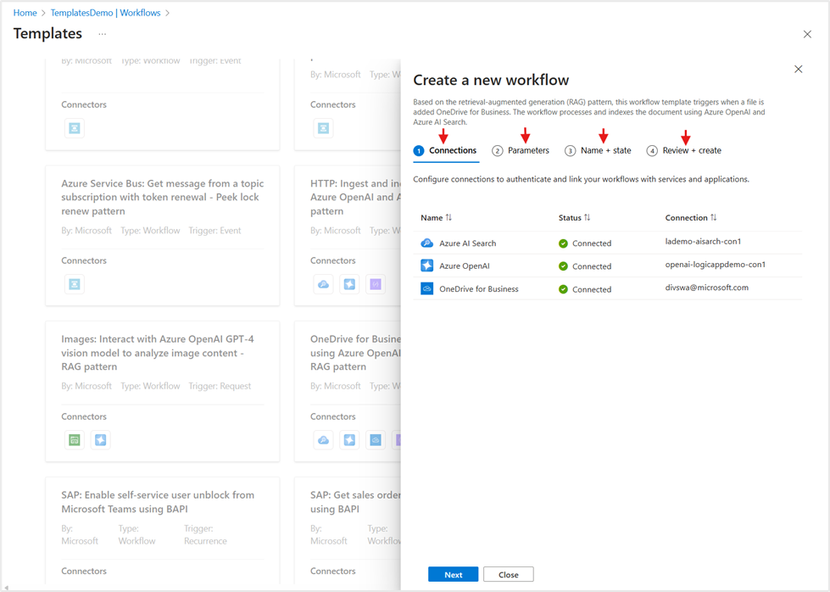Click Azure OpenAI icon on Images GPT-4 card
The image size is (830, 592).
pyautogui.click(x=101, y=440)
